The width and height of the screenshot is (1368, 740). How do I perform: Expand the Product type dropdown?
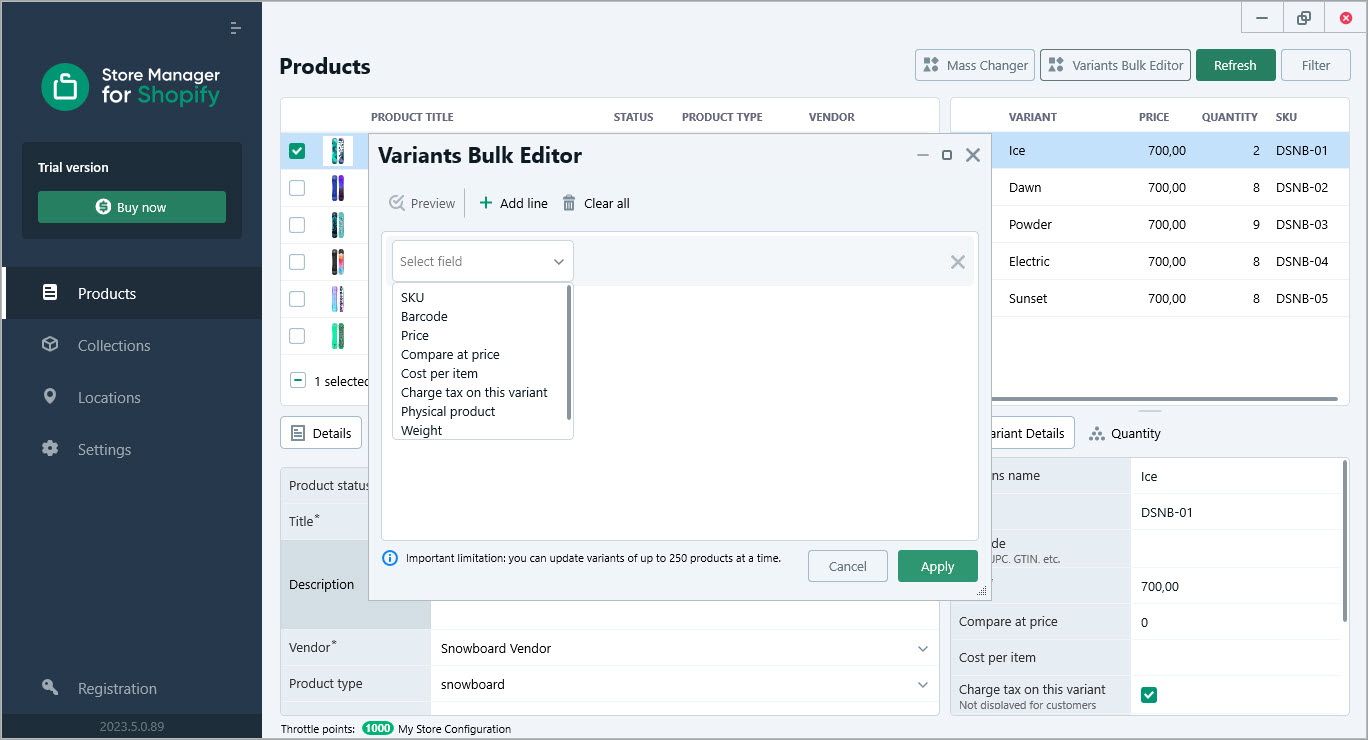tap(923, 685)
